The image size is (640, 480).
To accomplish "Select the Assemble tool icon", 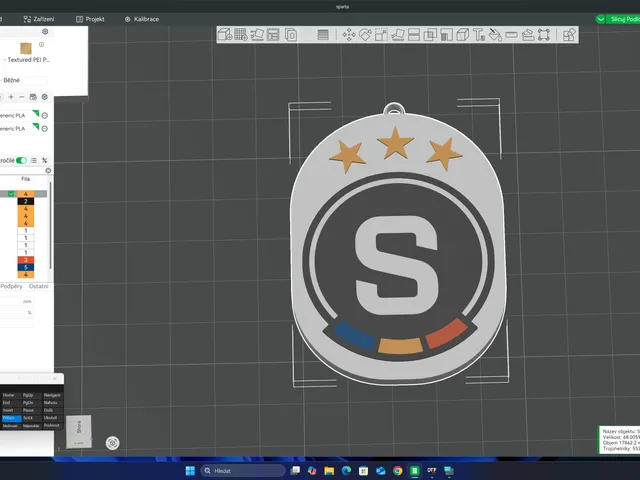I will (x=528, y=35).
